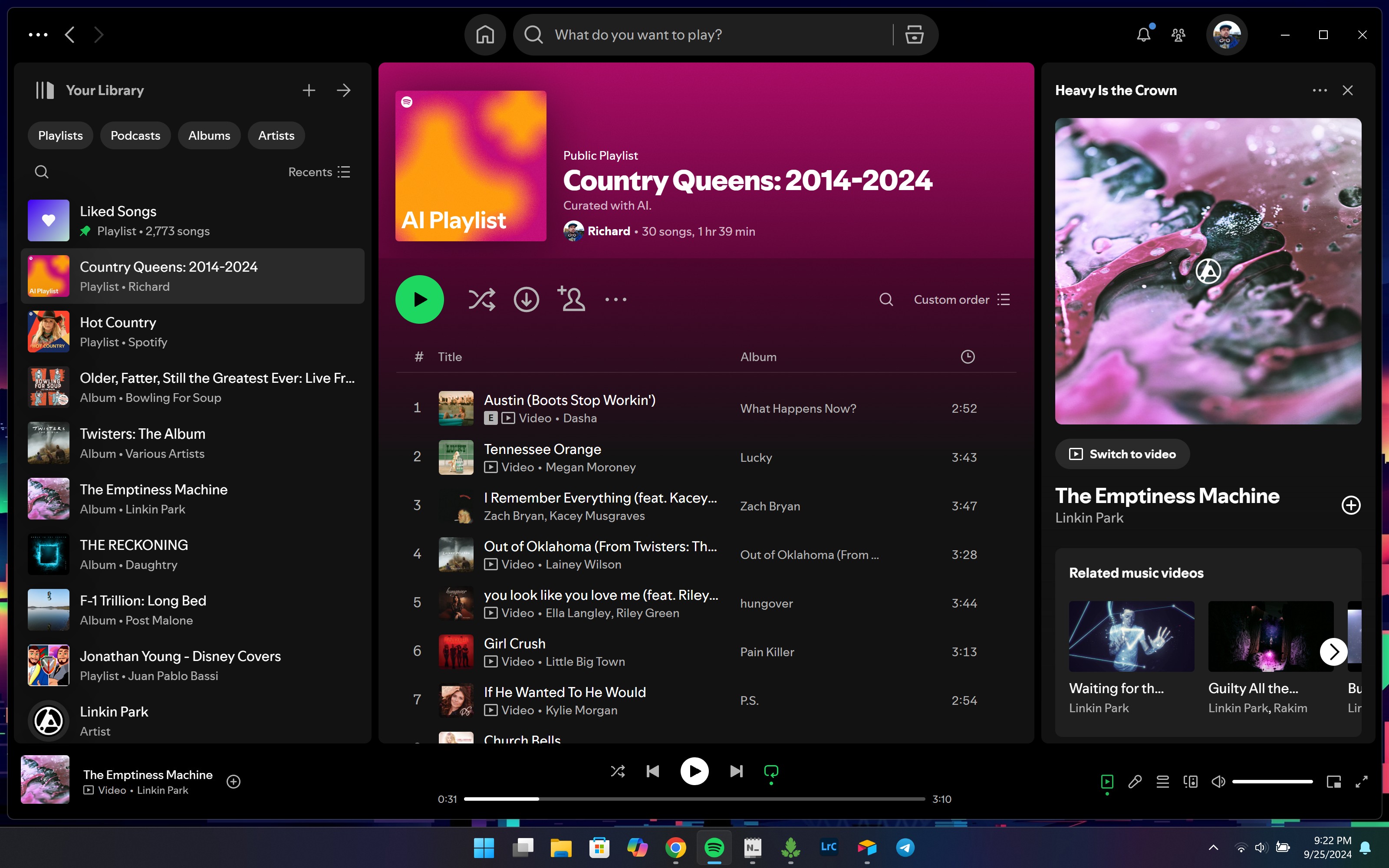Viewport: 1389px width, 868px height.
Task: Skip to the previous track
Action: tap(652, 771)
